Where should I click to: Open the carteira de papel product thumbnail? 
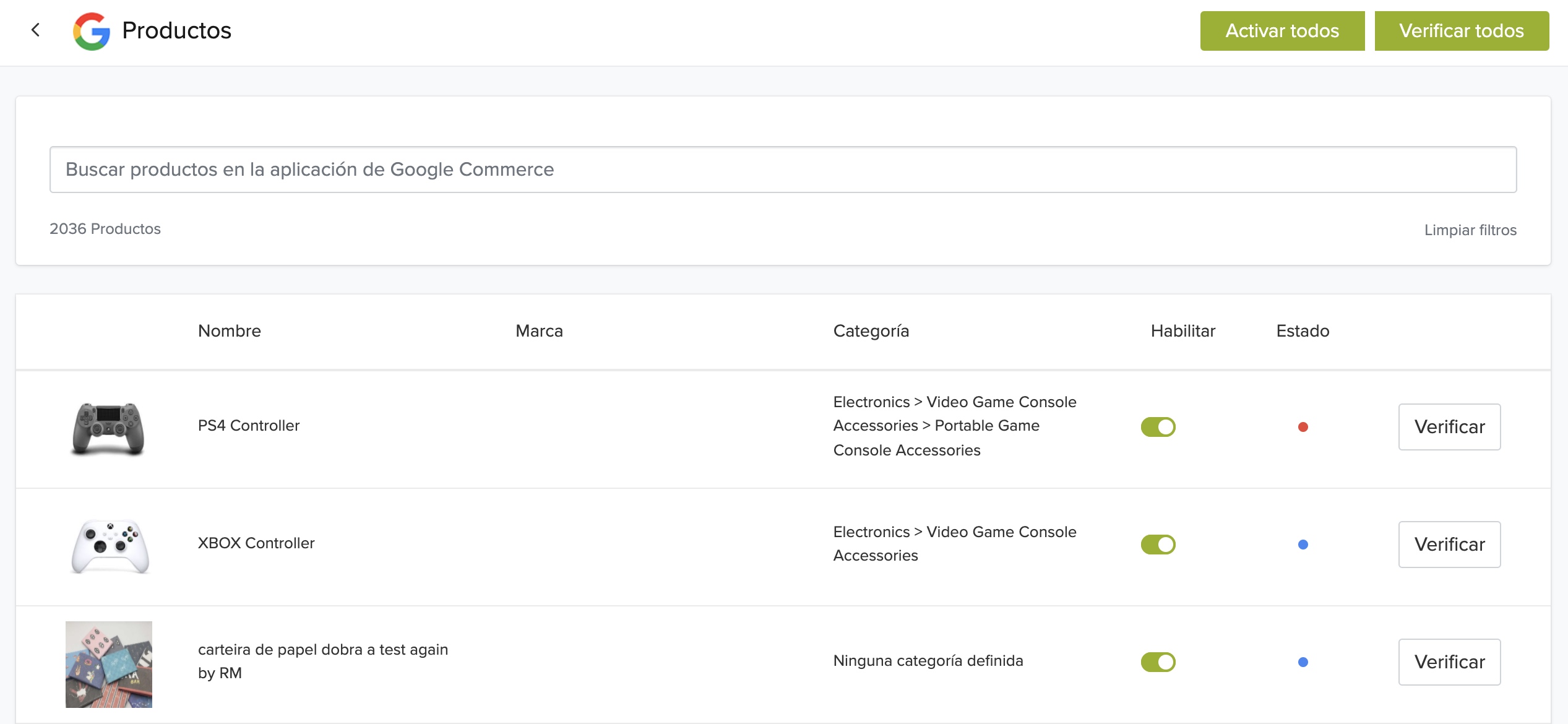(109, 664)
